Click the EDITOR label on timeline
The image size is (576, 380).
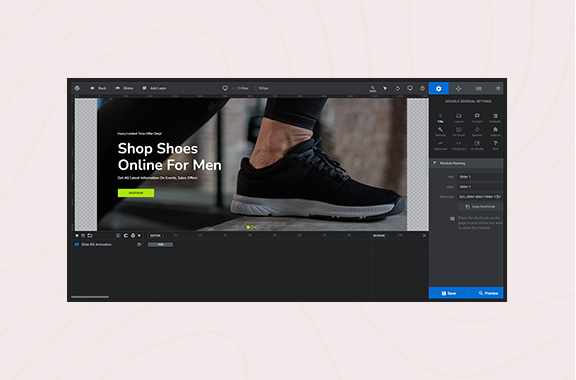pos(155,236)
